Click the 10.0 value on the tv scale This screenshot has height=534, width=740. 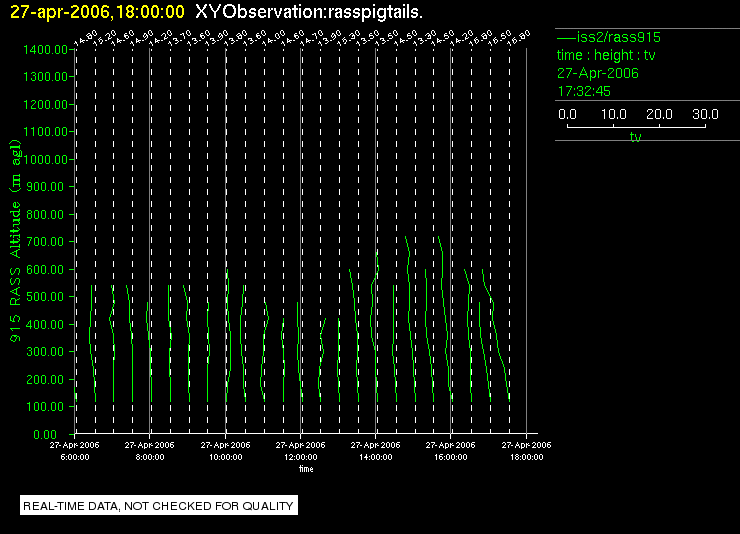[614, 114]
